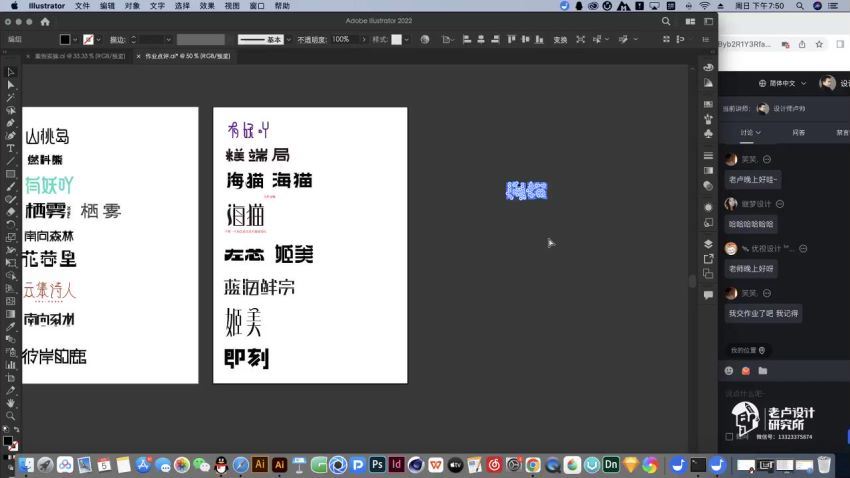Select the Scale tool
The height and width of the screenshot is (478, 850).
pos(10,237)
